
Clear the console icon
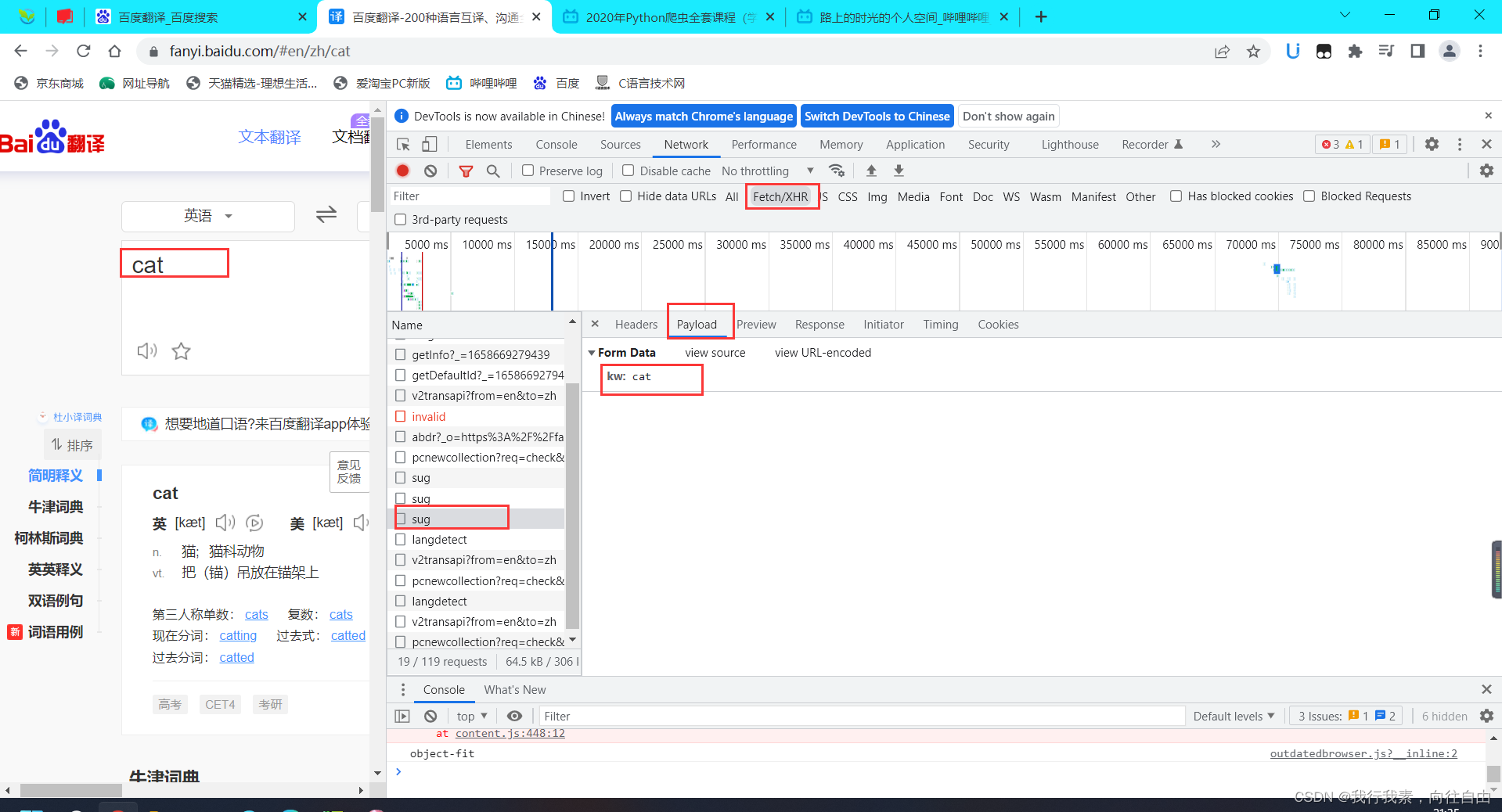(x=430, y=716)
